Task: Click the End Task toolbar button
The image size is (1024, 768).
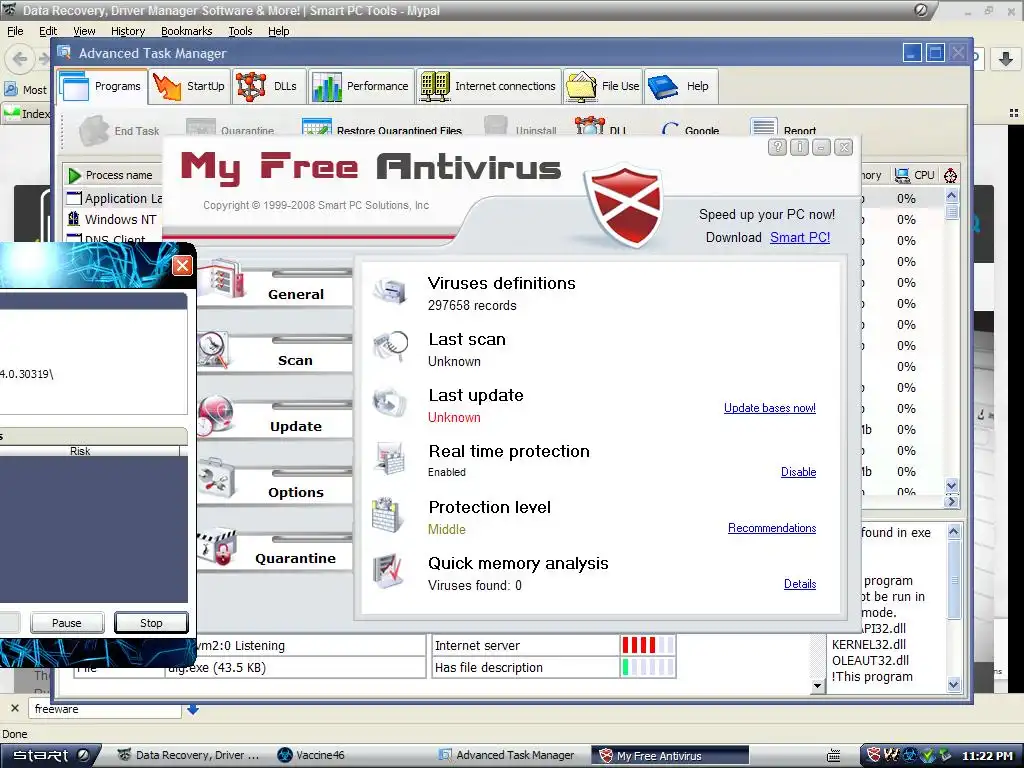Action: coord(119,129)
